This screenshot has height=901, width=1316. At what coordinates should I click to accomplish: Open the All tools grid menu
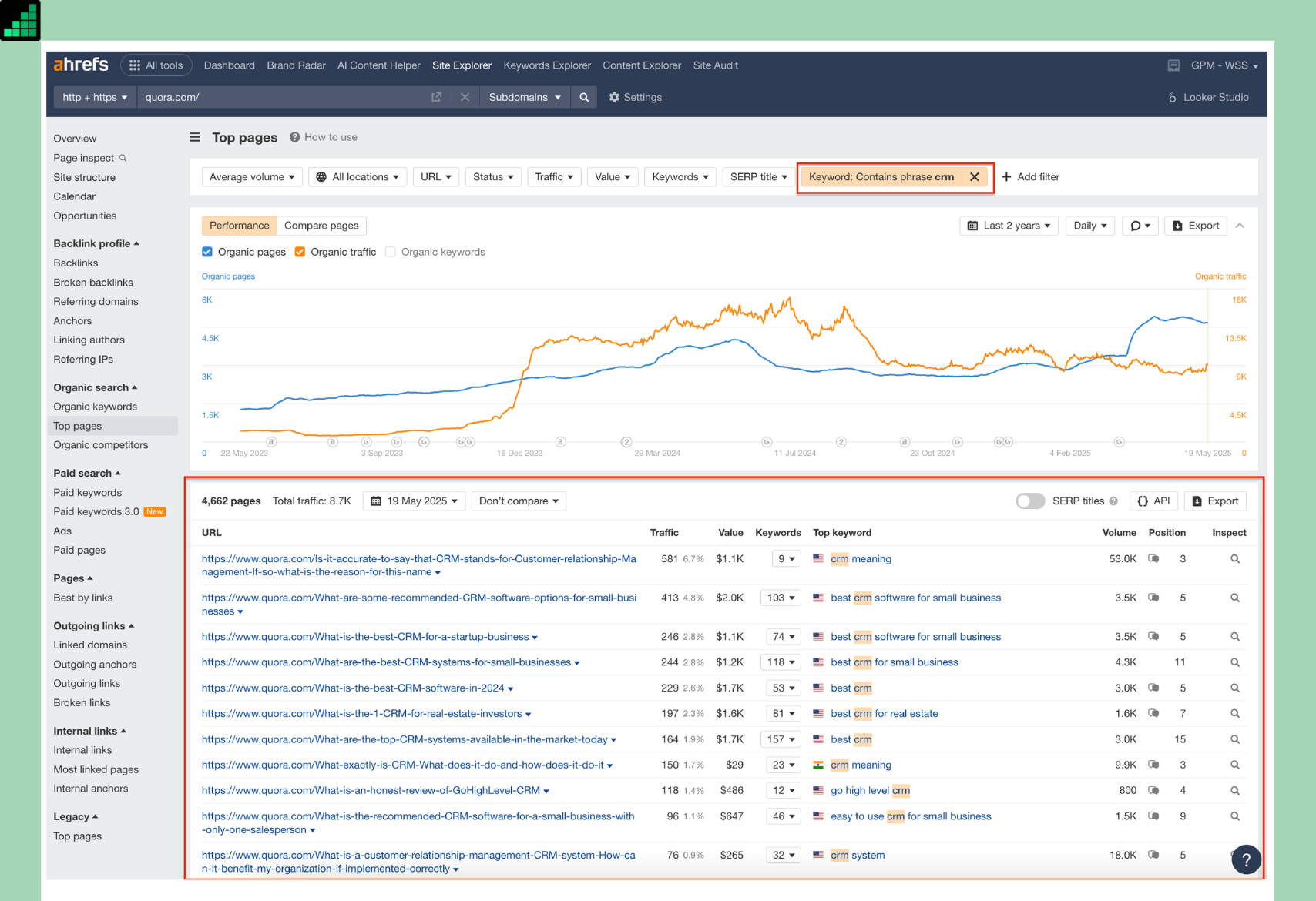(156, 65)
